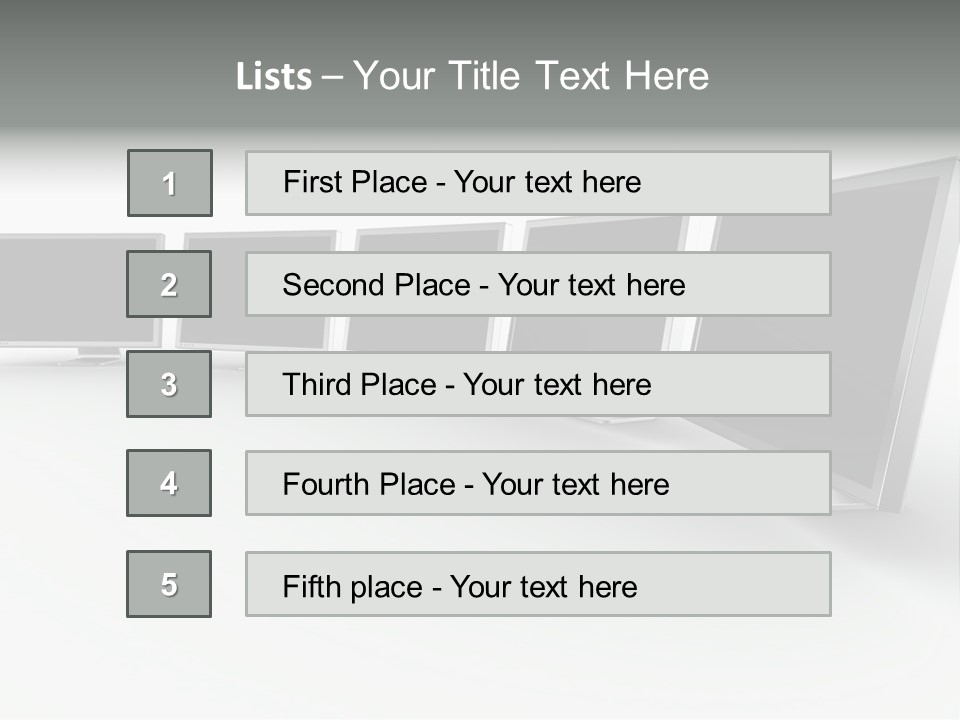
Task: Click "Your text here" in the Third Place line
Action: (557, 385)
